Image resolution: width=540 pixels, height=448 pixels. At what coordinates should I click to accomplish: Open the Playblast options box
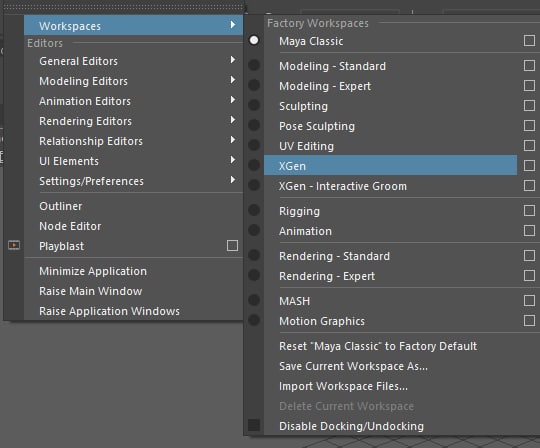pos(232,246)
